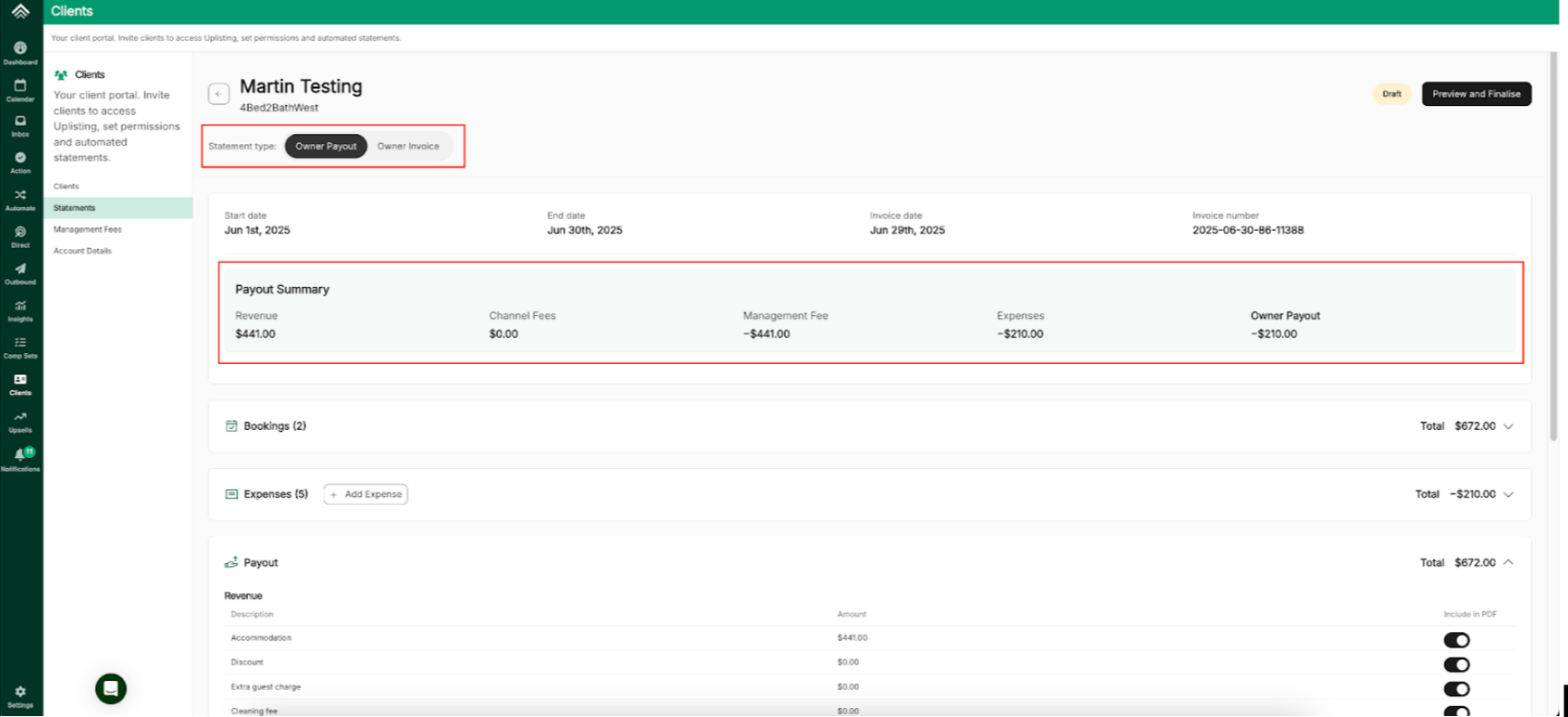
Task: Click the Payout Summary heading
Action: (282, 290)
